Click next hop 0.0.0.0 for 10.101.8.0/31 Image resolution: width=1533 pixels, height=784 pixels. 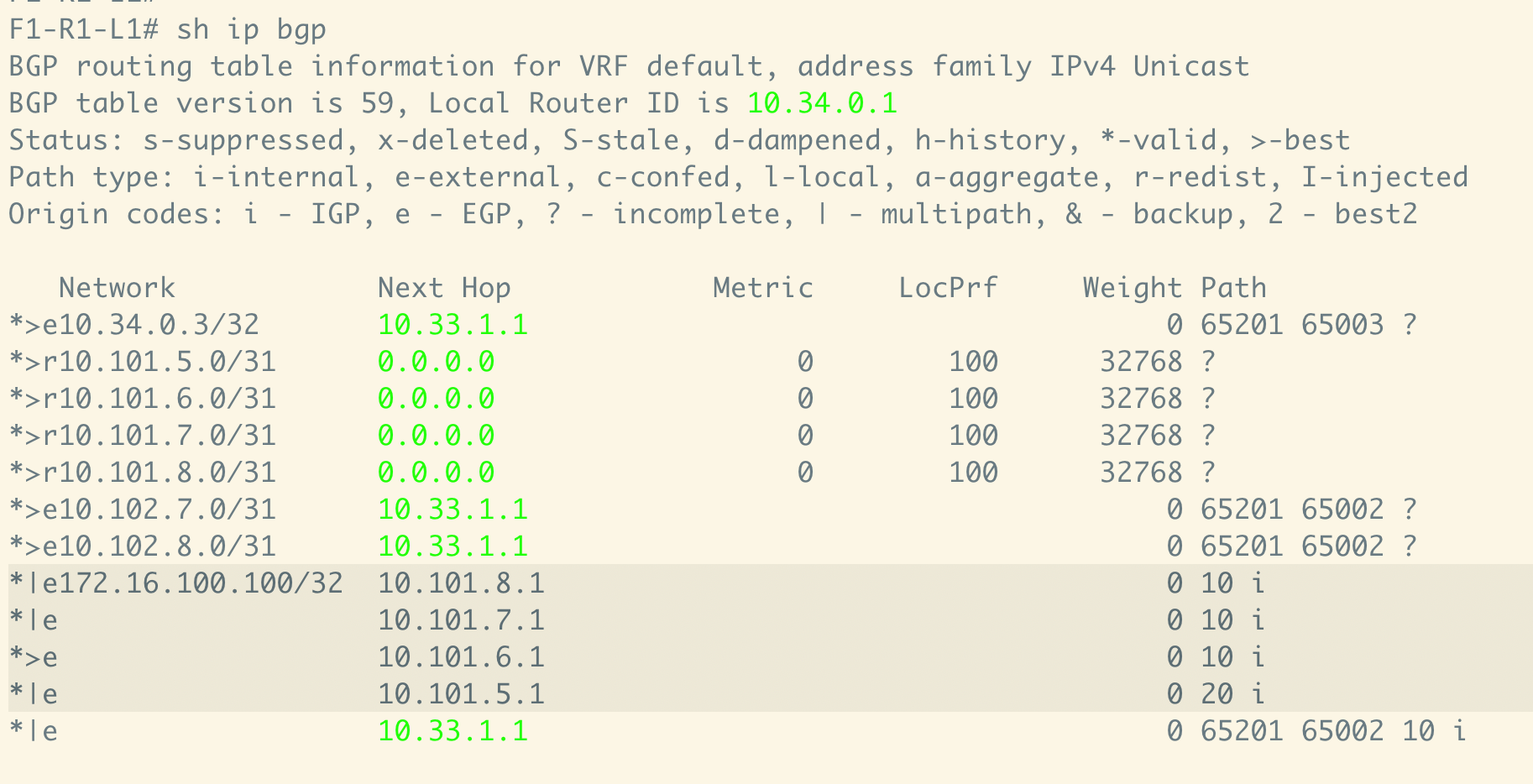[436, 473]
